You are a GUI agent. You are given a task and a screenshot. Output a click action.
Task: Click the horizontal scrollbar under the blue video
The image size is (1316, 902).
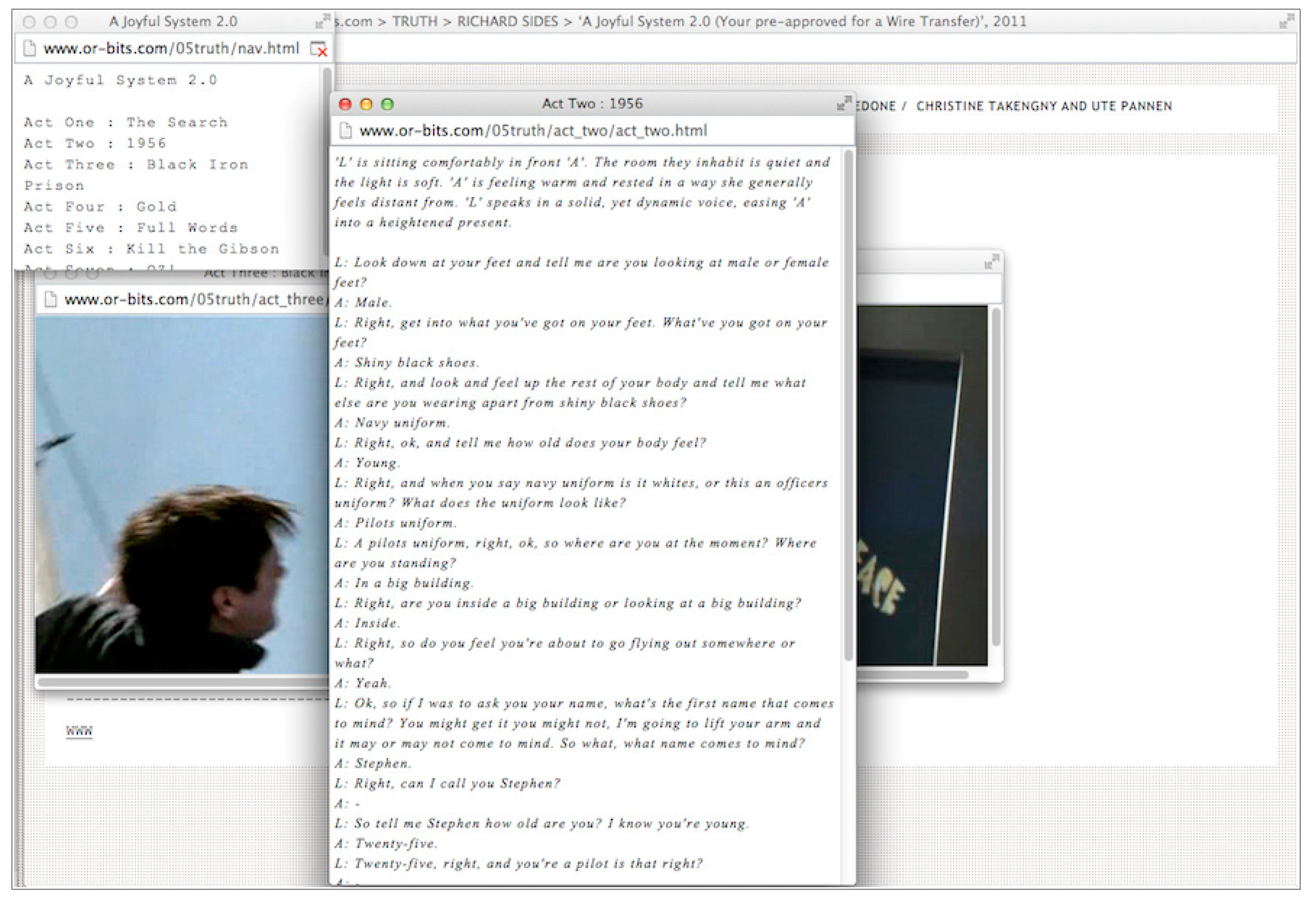[x=181, y=682]
